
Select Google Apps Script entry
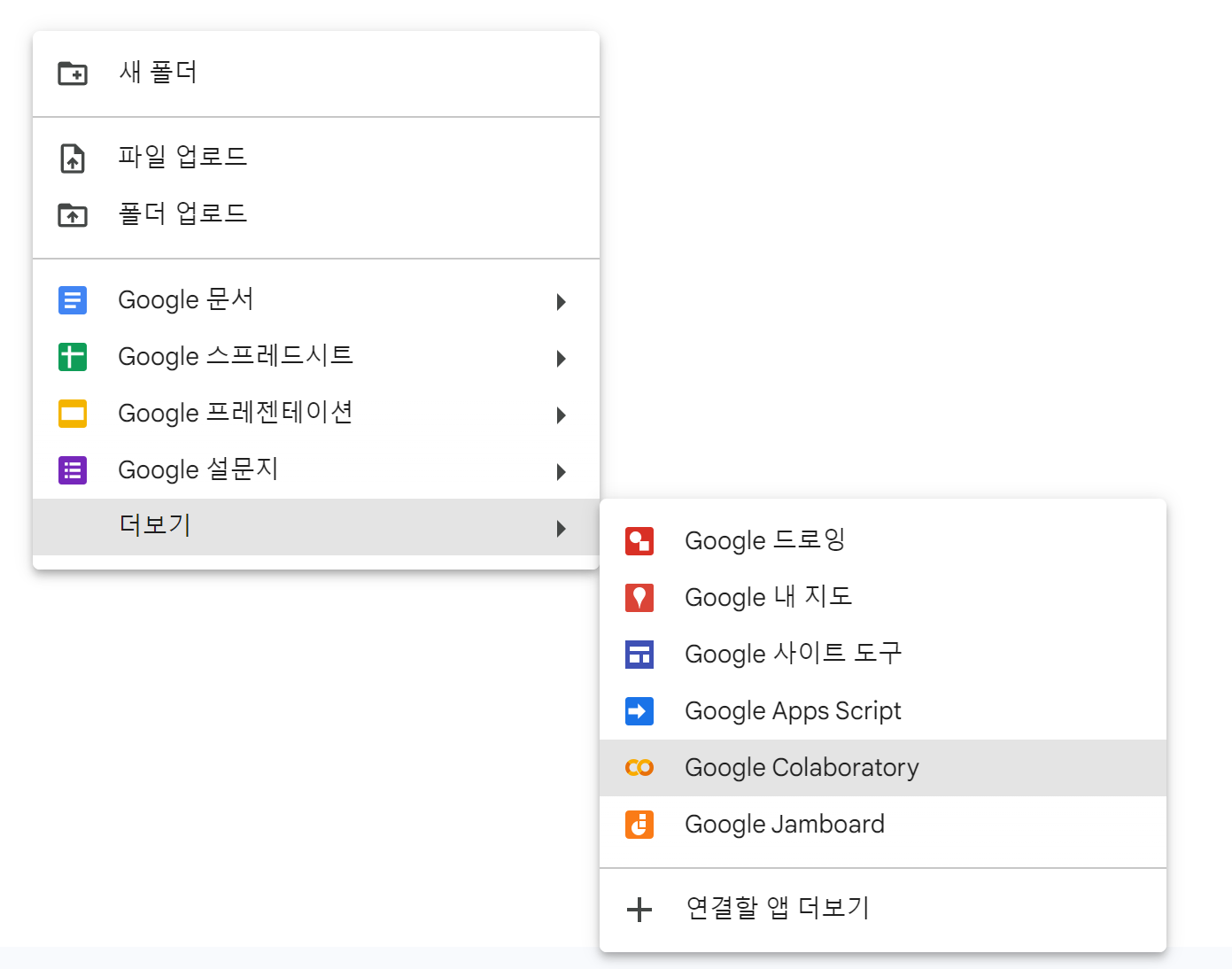883,711
